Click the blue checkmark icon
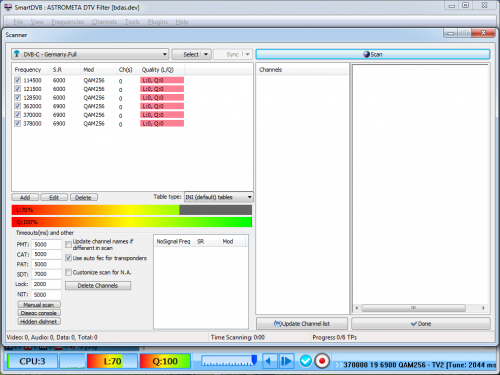This screenshot has height=375, width=500. 305,361
